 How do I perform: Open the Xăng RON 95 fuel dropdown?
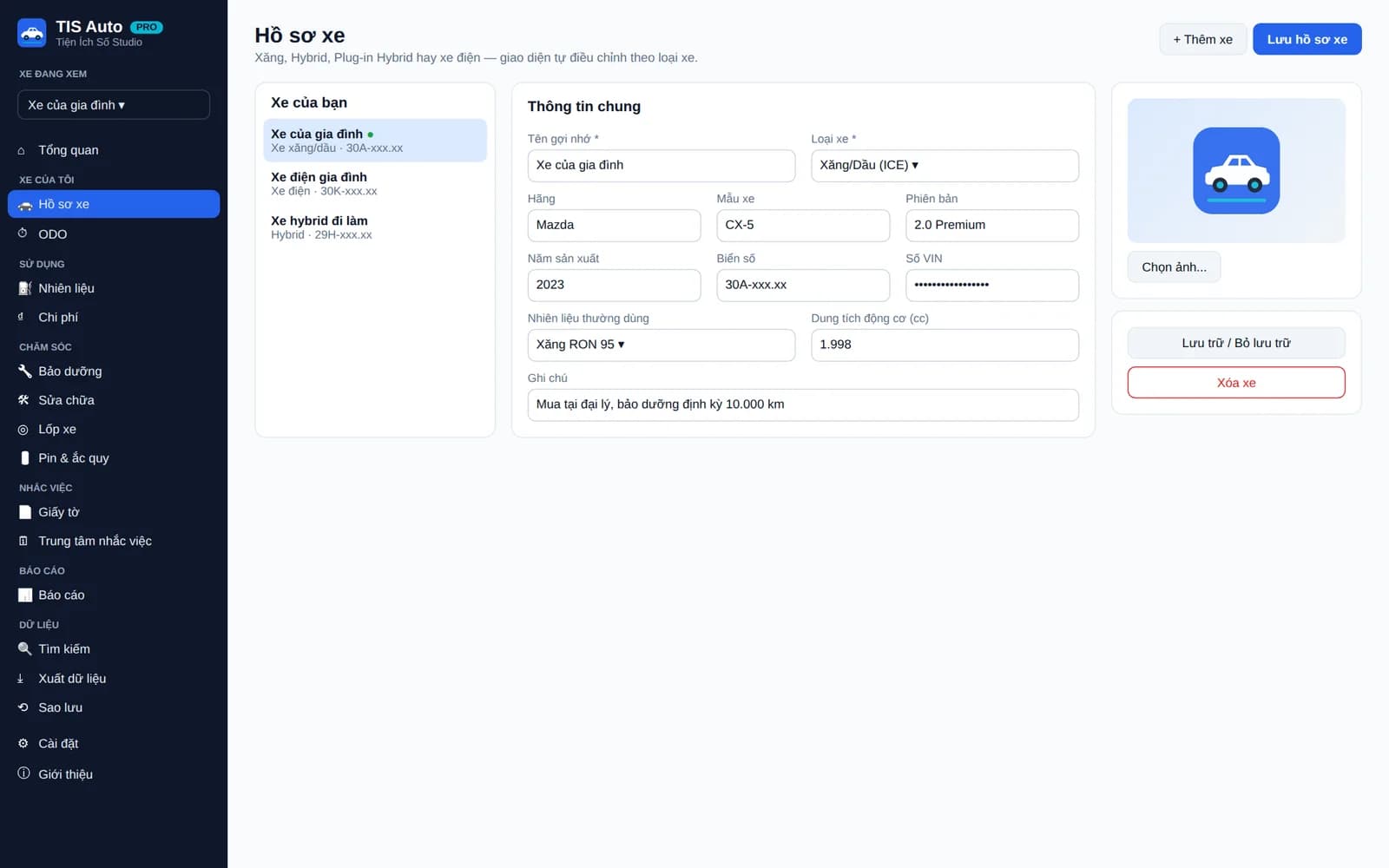click(661, 345)
